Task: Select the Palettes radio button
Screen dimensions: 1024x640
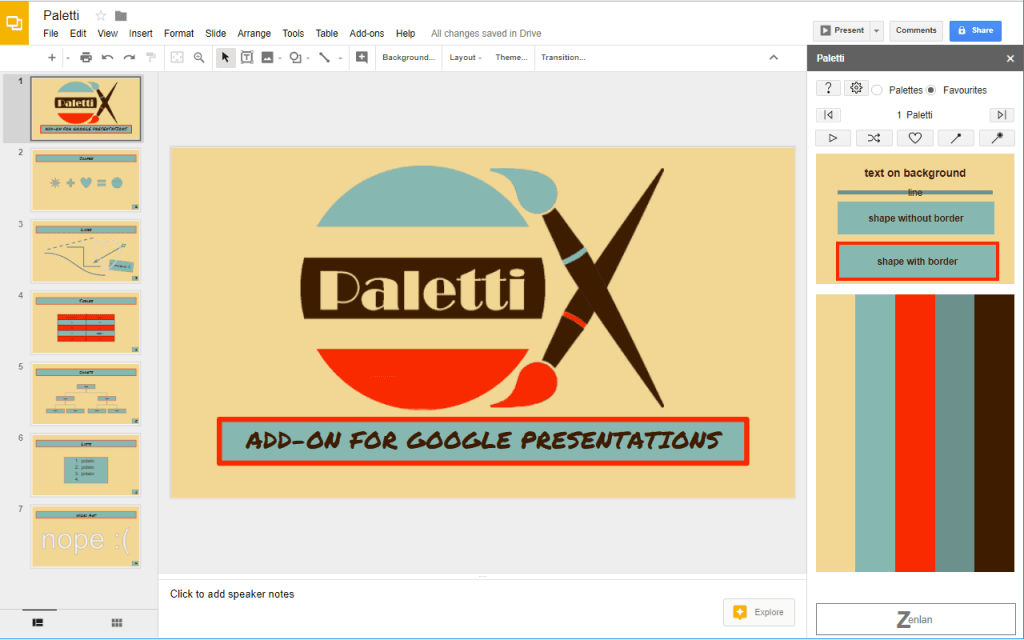Action: (x=877, y=90)
